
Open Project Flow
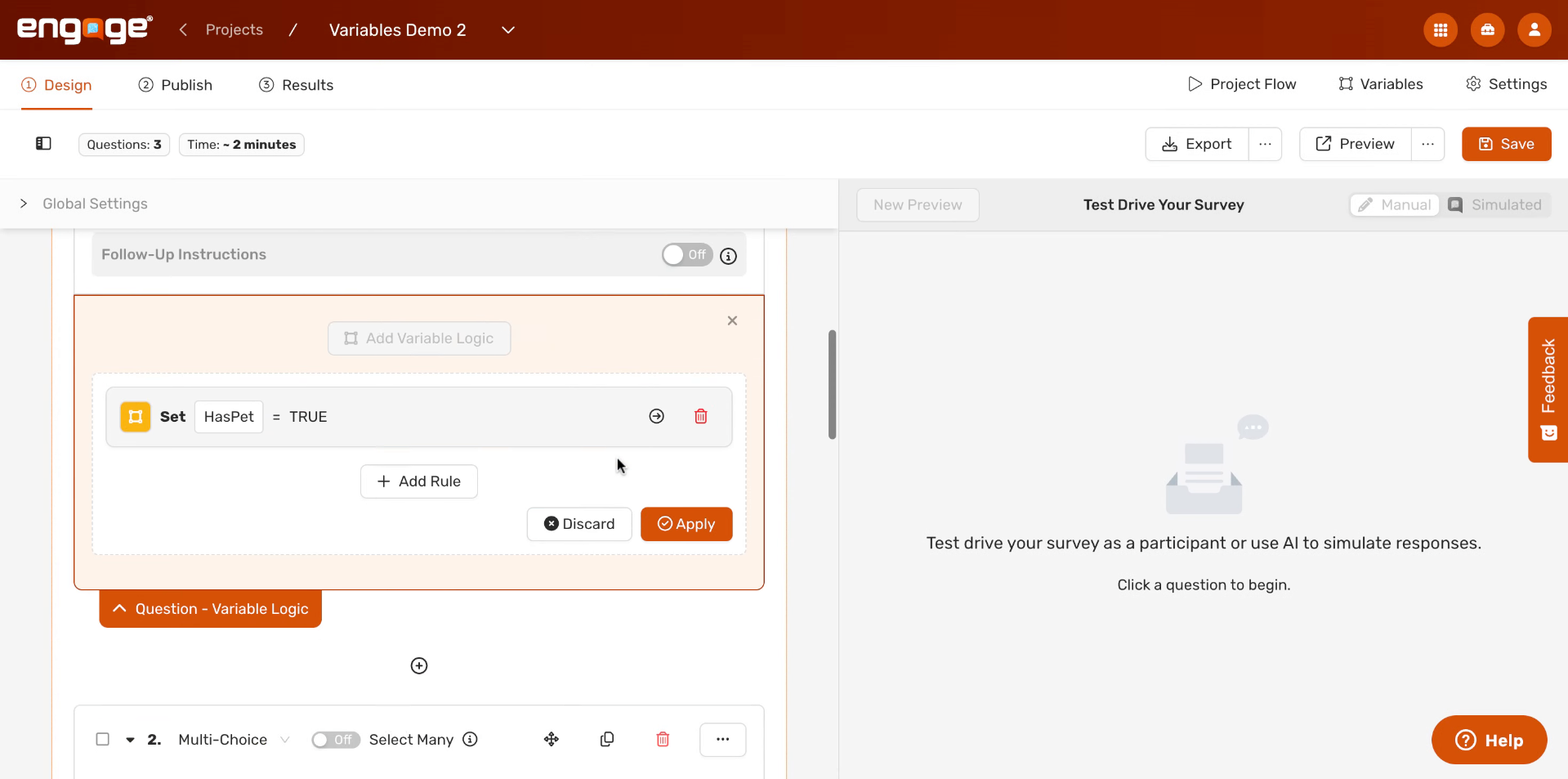[1242, 84]
